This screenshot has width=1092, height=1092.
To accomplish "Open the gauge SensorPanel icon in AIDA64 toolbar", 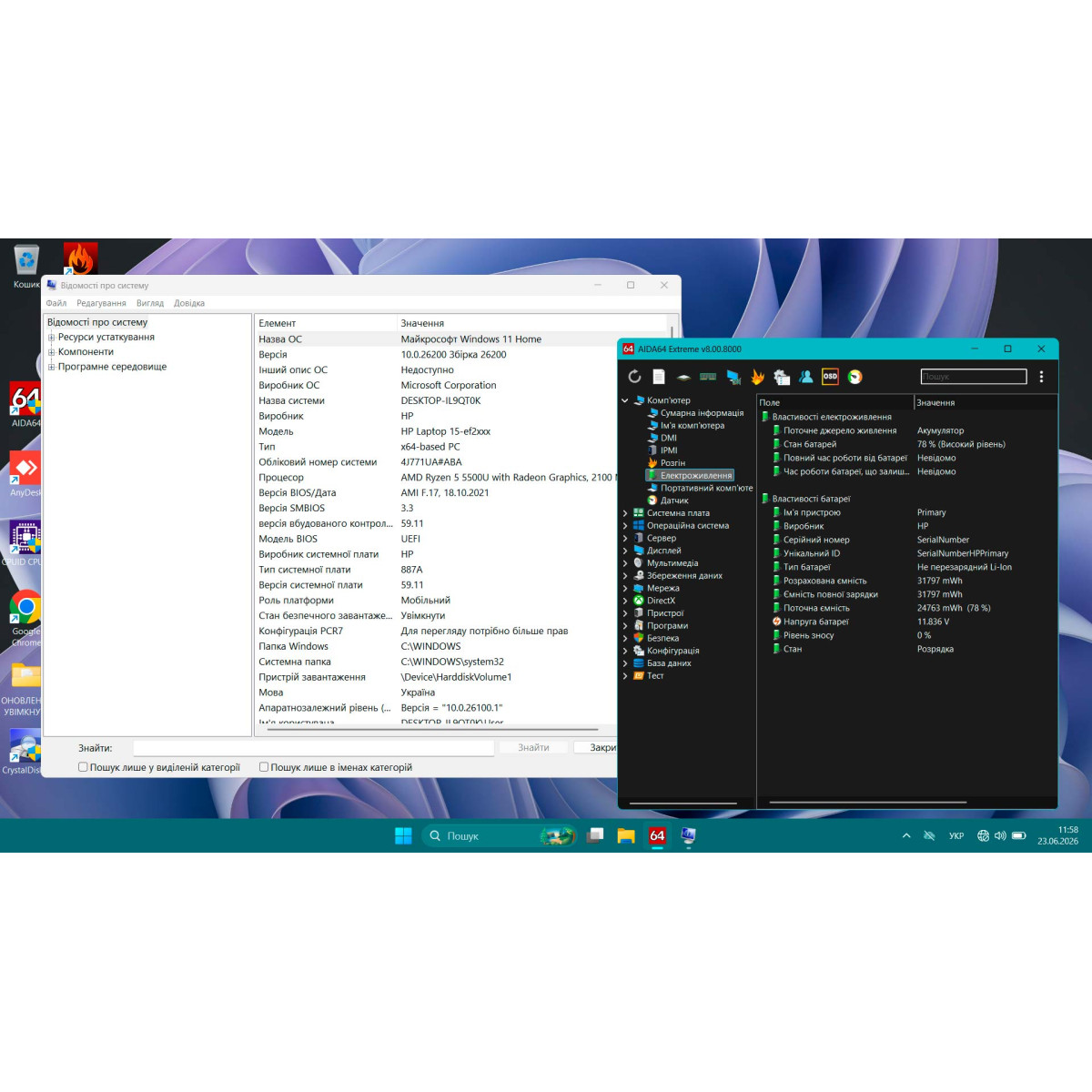I will [854, 377].
